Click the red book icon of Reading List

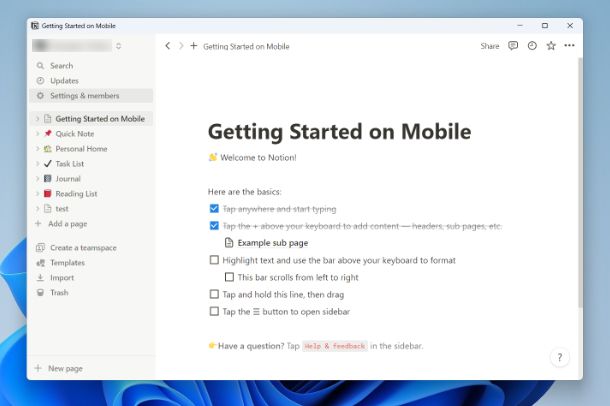[47, 193]
